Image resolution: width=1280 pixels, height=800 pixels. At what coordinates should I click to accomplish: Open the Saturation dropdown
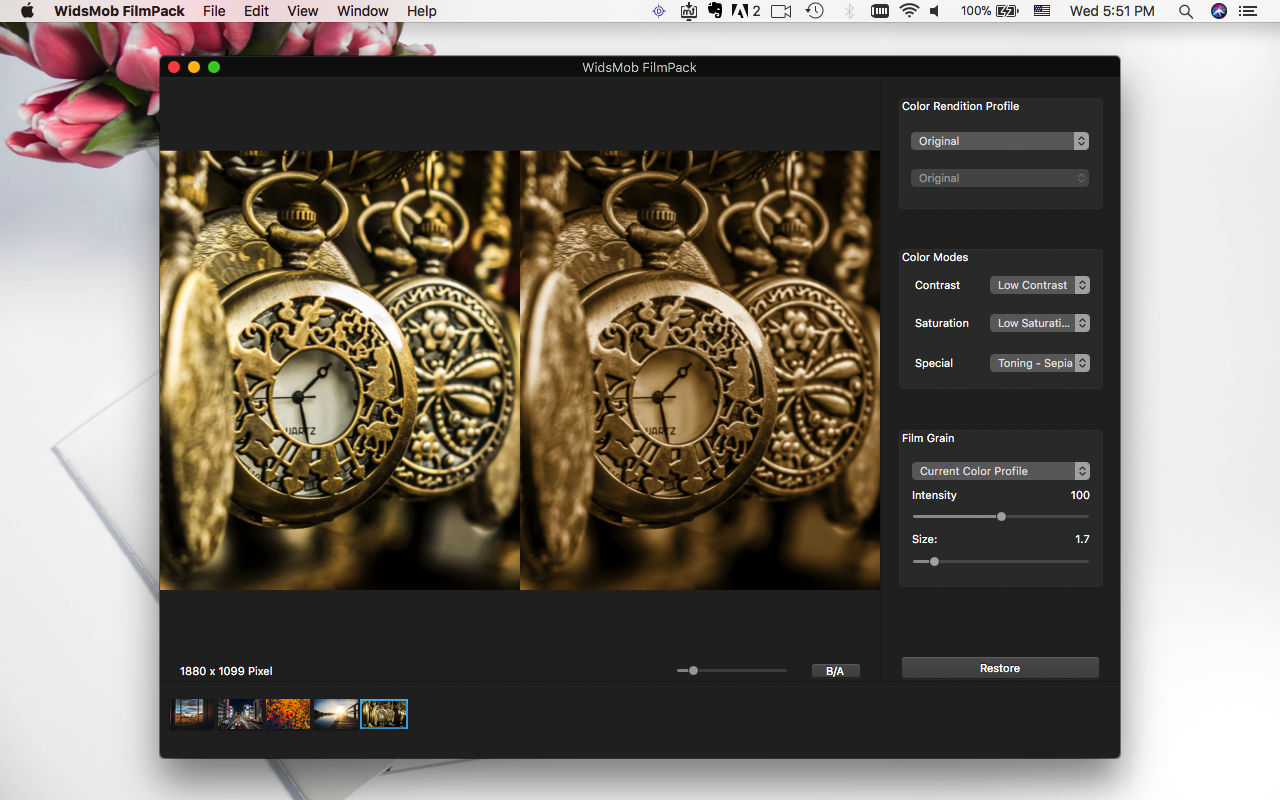pyautogui.click(x=1040, y=323)
